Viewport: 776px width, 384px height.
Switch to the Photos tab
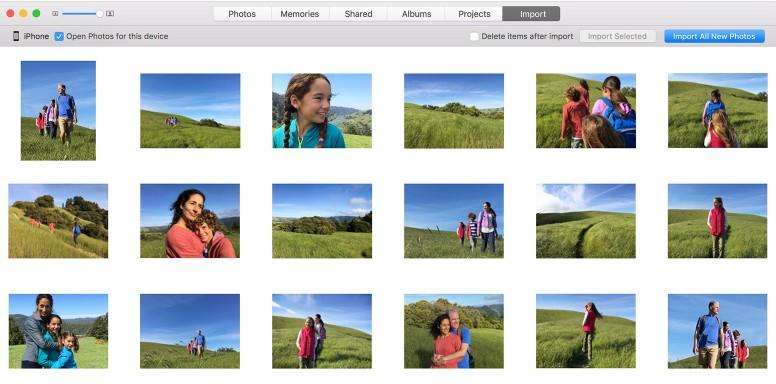pyautogui.click(x=242, y=14)
